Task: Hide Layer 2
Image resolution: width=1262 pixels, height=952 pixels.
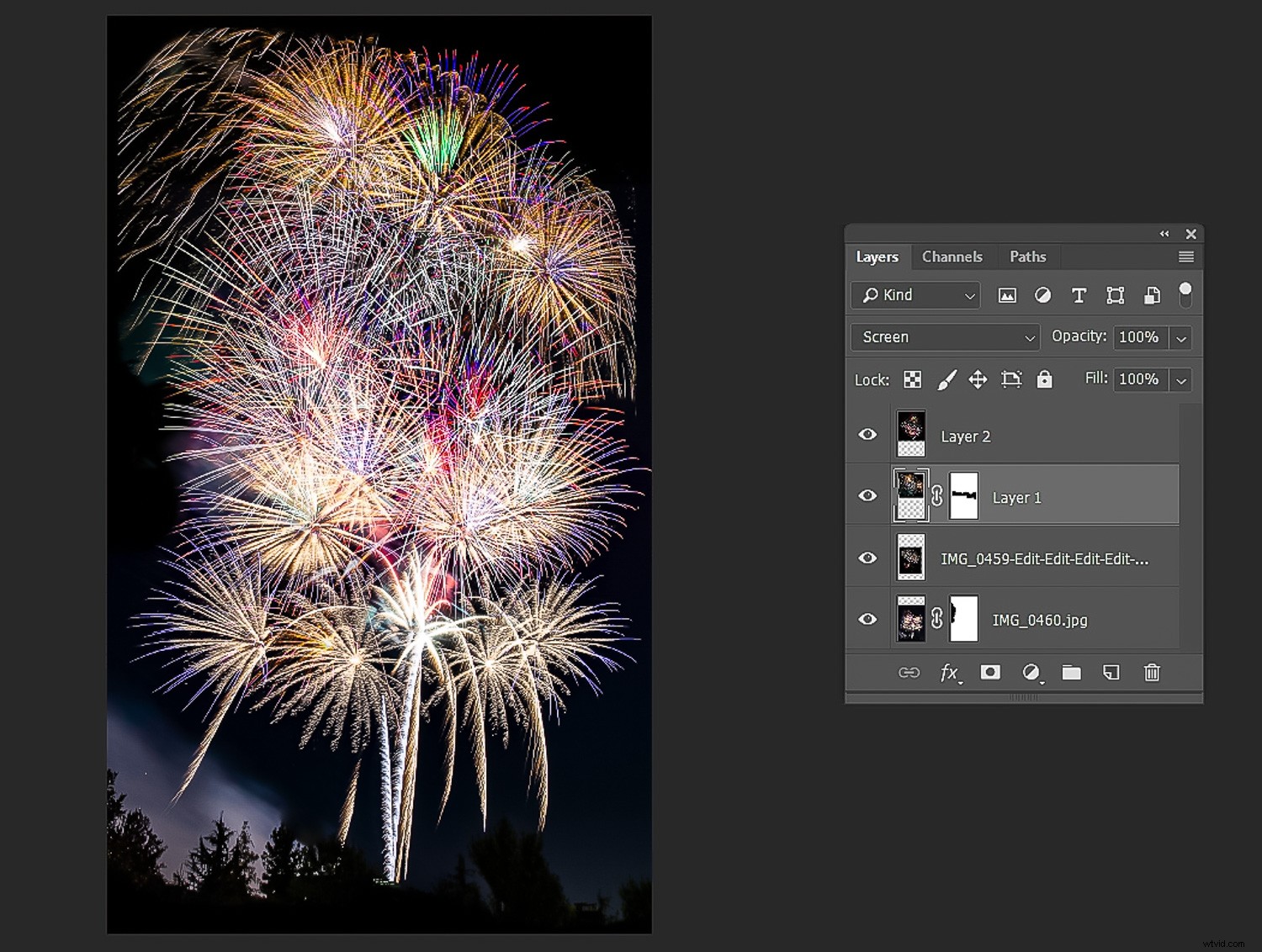Action: coord(867,434)
